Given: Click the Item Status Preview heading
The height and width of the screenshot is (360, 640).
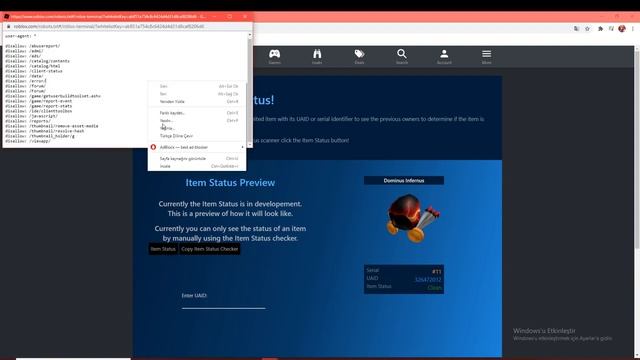Looking at the screenshot, I should (x=230, y=182).
